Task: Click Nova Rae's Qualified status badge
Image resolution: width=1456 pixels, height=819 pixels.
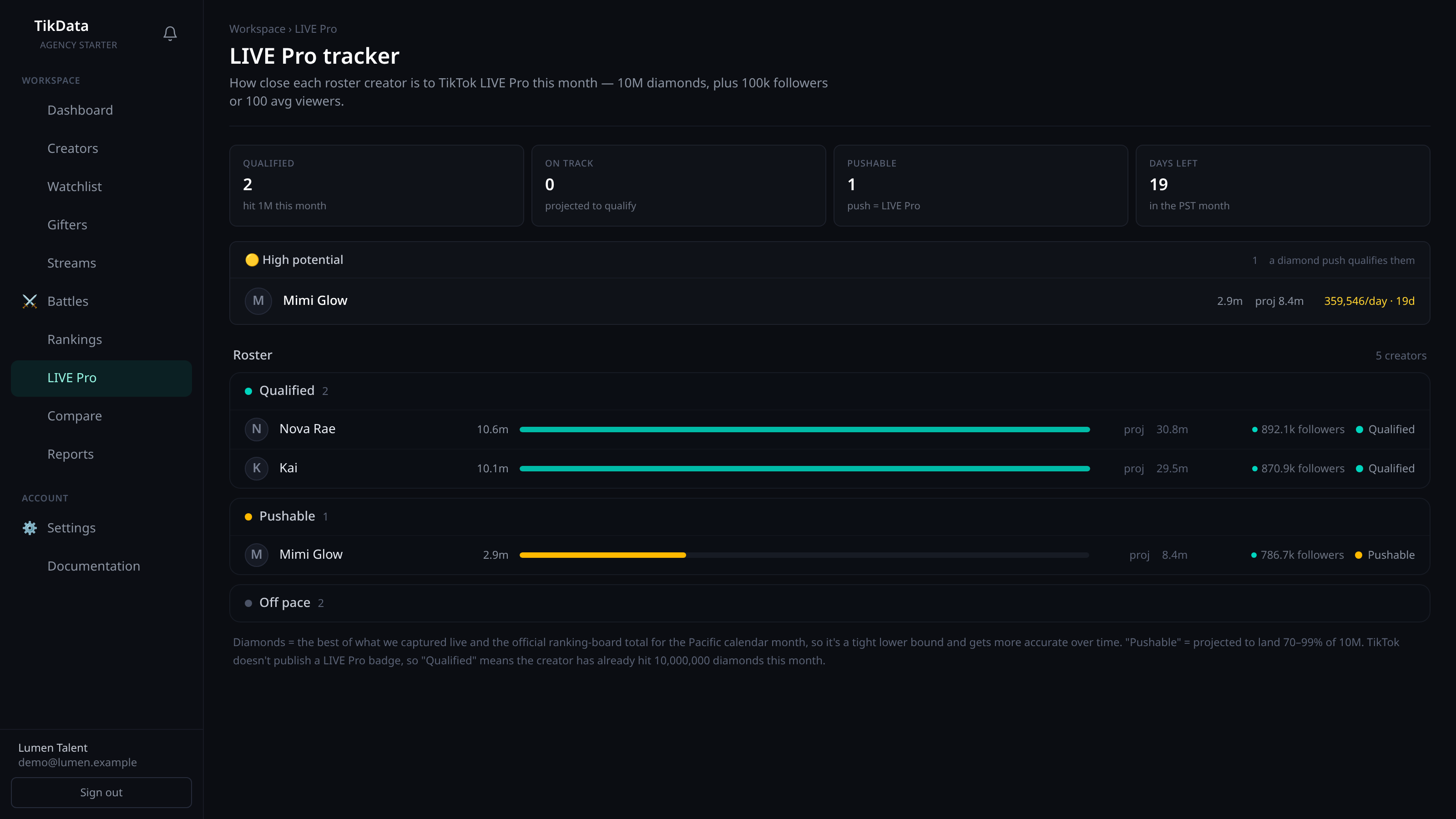Action: (x=1385, y=430)
